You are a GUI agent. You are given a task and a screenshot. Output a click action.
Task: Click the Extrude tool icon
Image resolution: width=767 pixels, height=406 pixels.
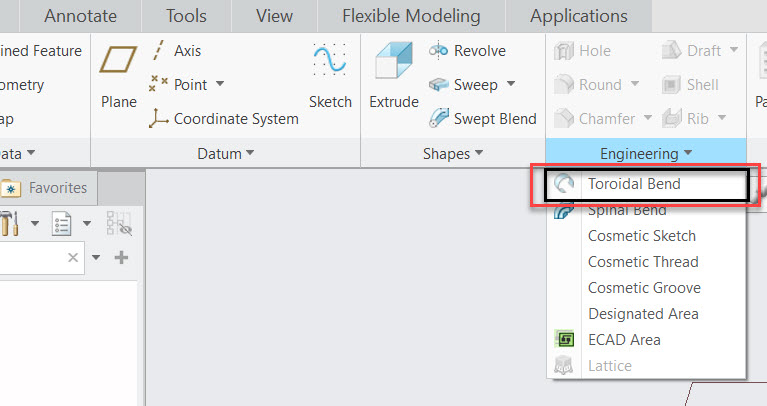(393, 62)
